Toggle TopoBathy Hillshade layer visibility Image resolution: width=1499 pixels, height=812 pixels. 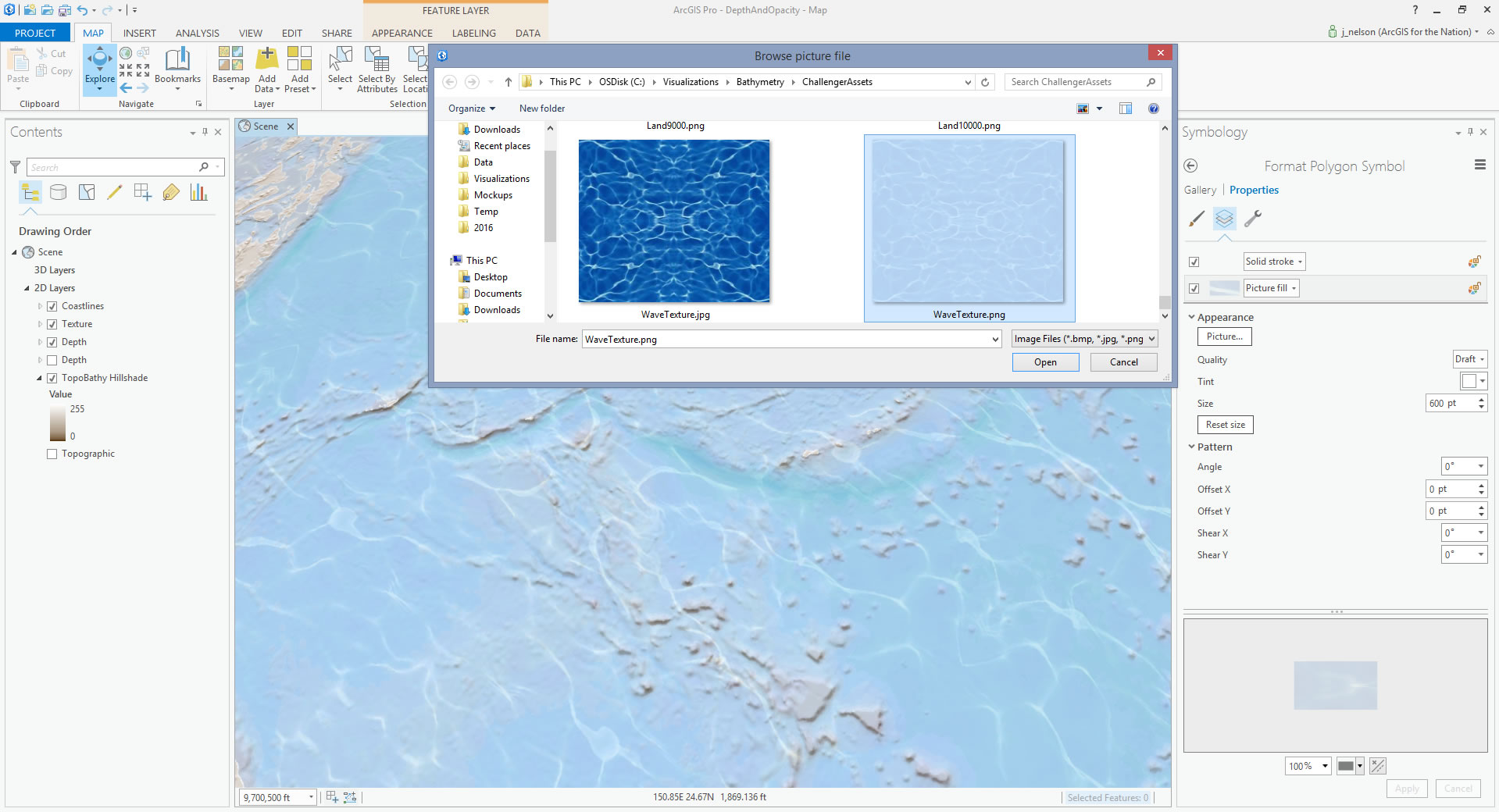click(x=52, y=378)
